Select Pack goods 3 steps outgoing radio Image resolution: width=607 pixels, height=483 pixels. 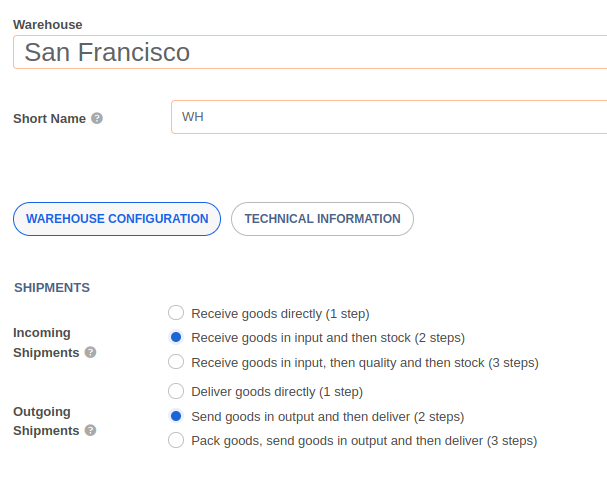tap(176, 440)
